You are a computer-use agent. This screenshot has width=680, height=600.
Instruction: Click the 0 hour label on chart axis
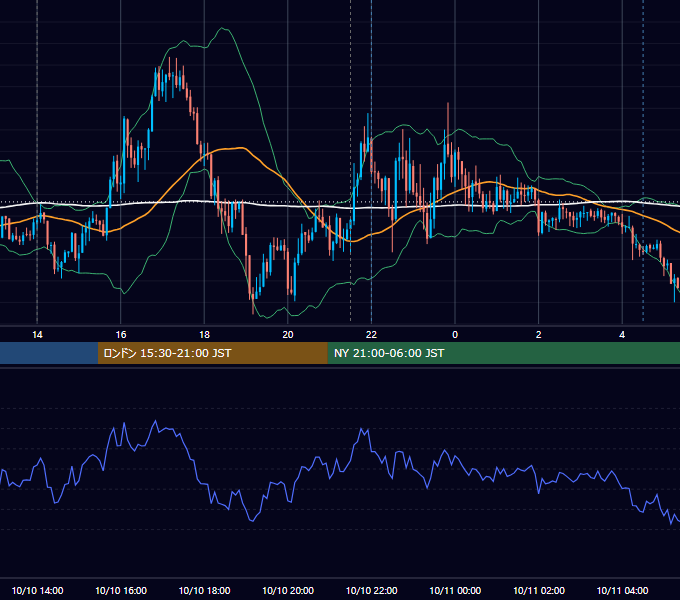(x=455, y=335)
